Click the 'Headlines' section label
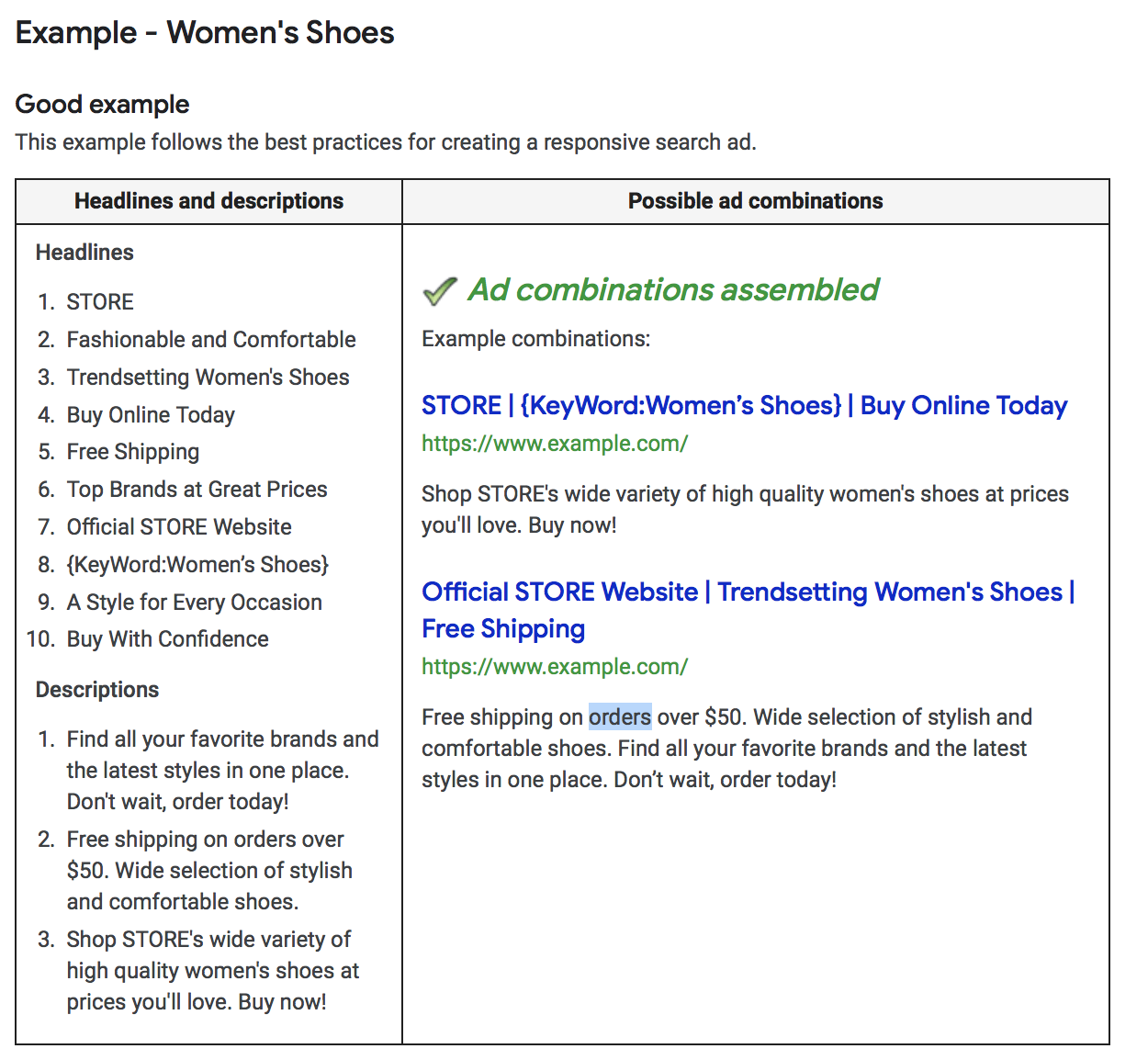1148x1060 pixels. [x=84, y=253]
